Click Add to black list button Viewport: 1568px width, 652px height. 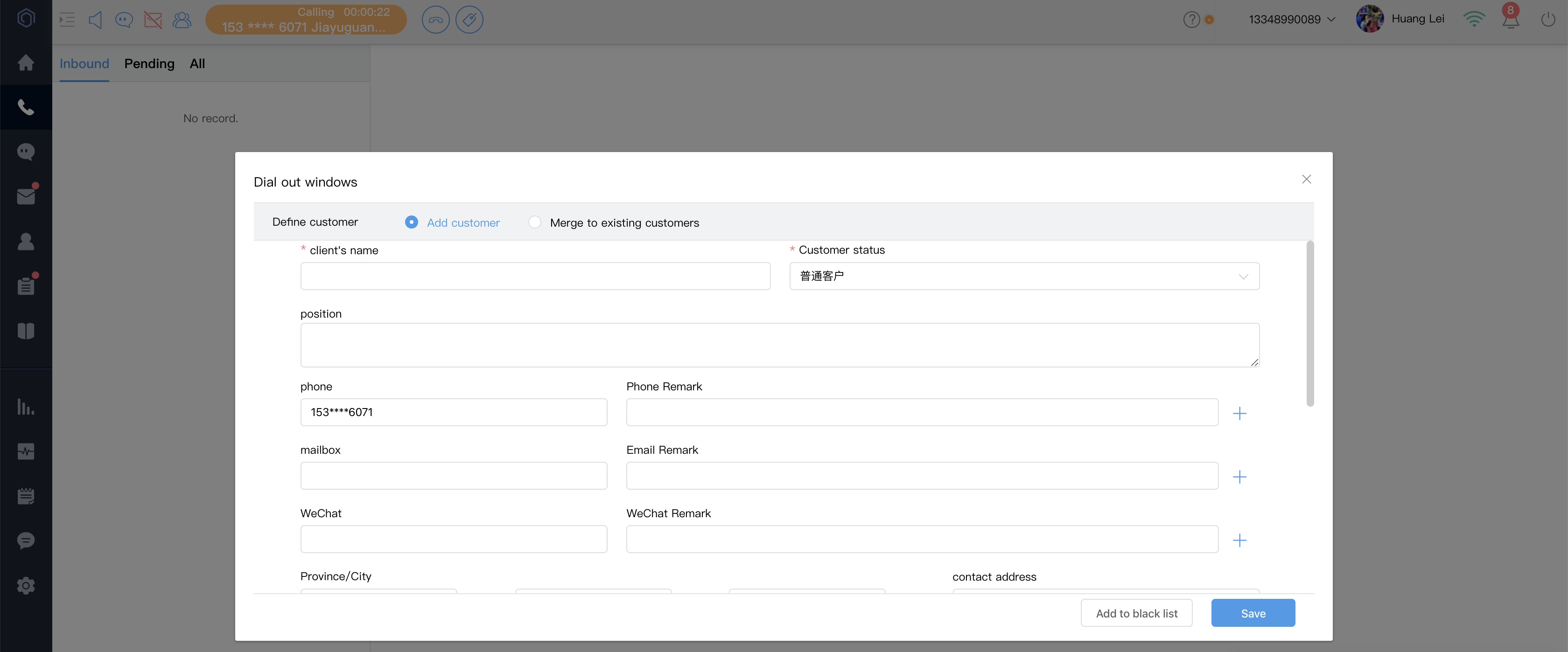(x=1136, y=613)
